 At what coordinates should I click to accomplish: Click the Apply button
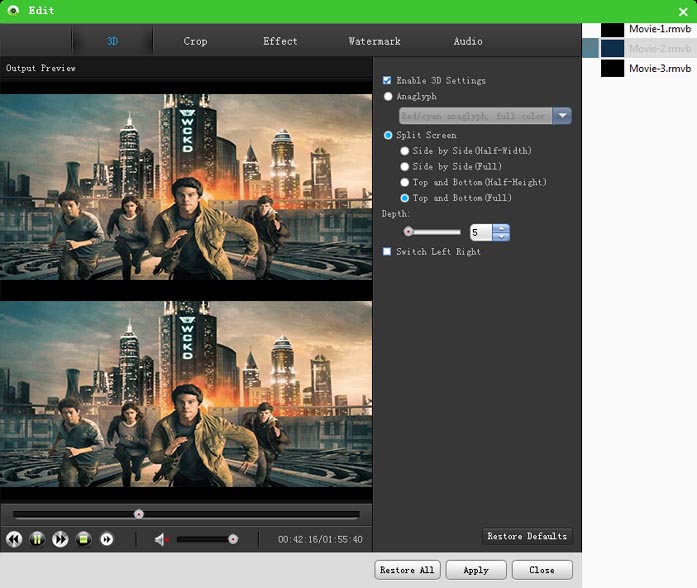[476, 570]
